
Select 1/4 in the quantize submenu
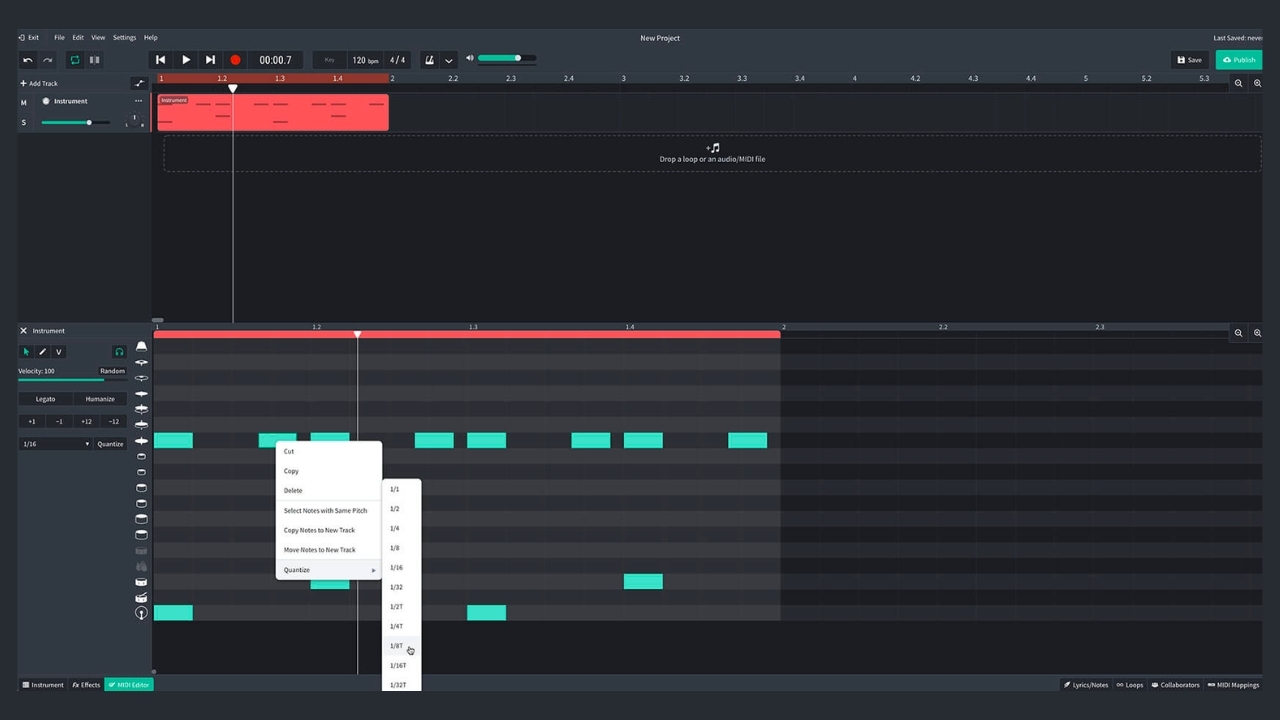coord(401,528)
